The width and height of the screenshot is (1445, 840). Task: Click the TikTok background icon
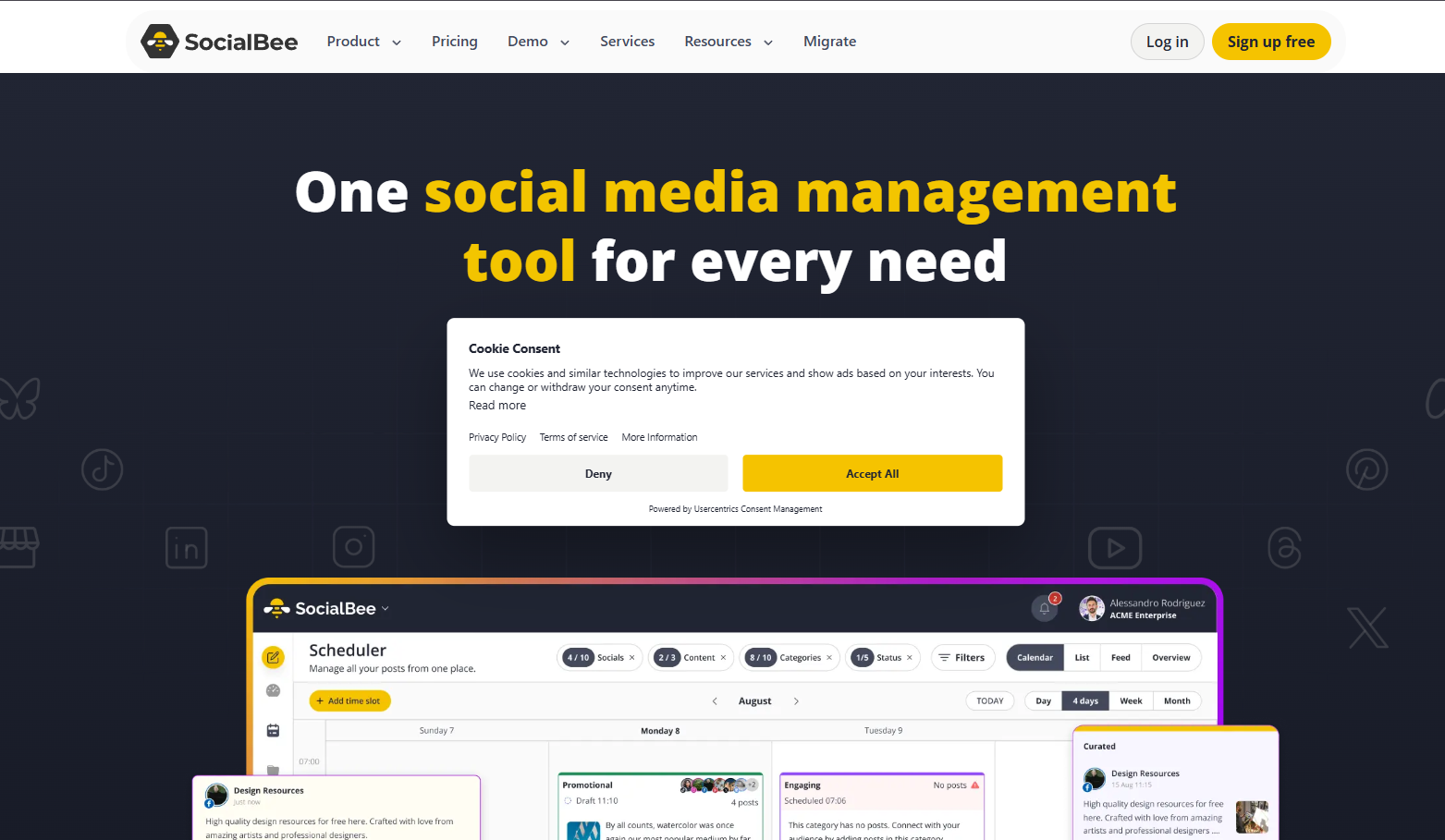click(x=102, y=469)
